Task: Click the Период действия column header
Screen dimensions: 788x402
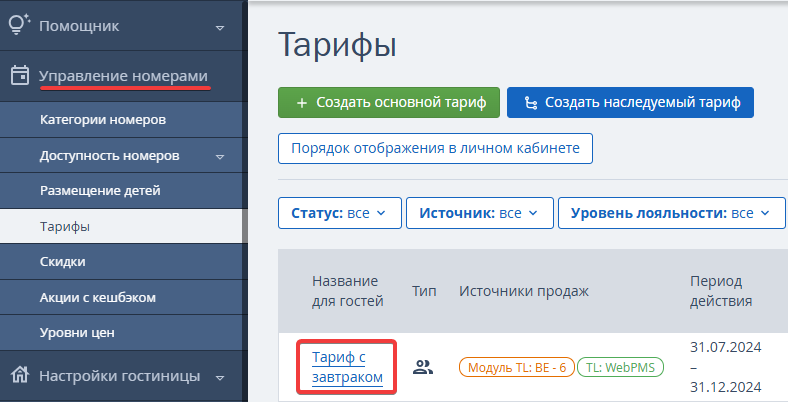Action: point(721,291)
